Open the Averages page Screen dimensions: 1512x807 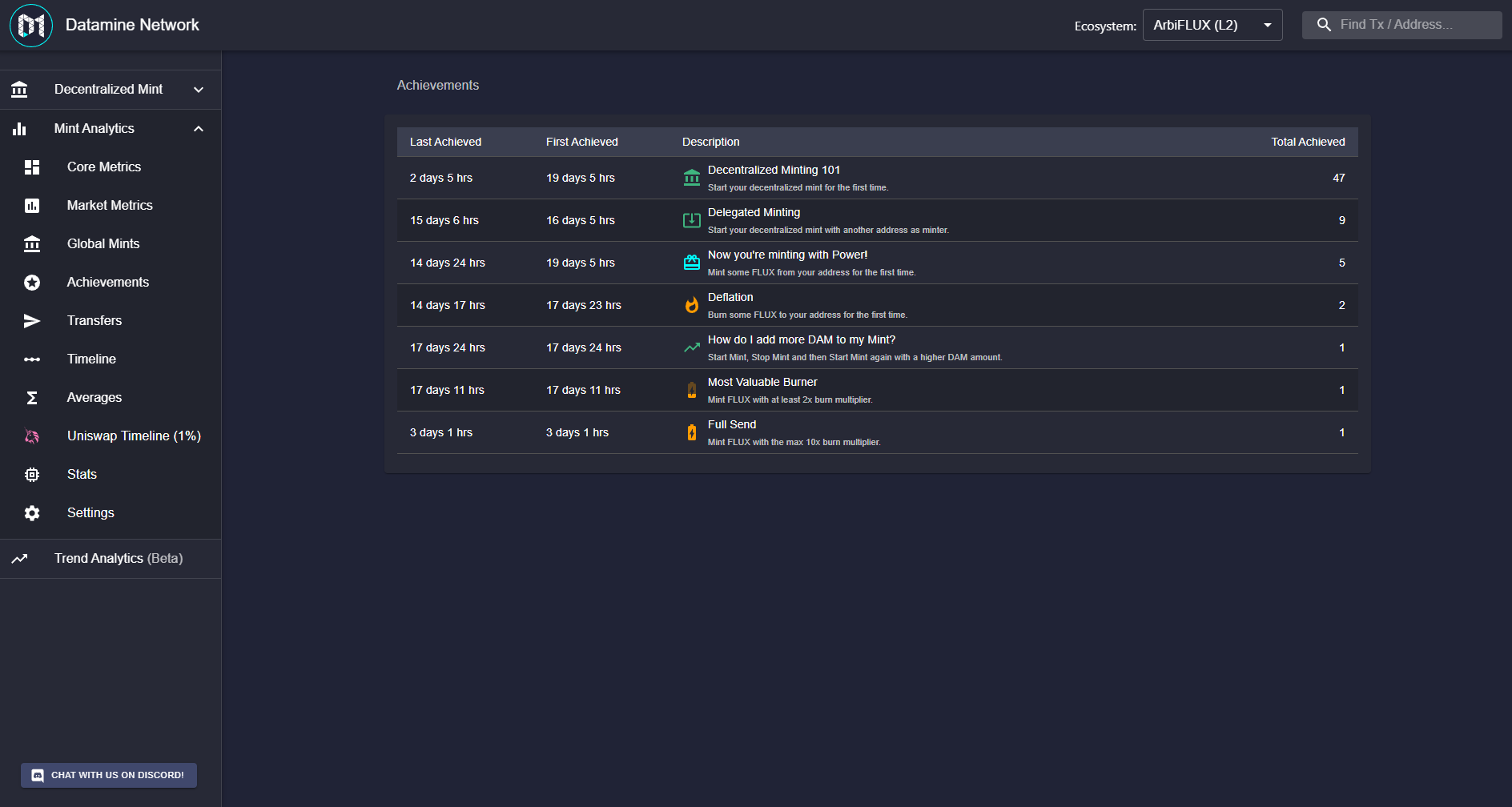[x=111, y=397]
